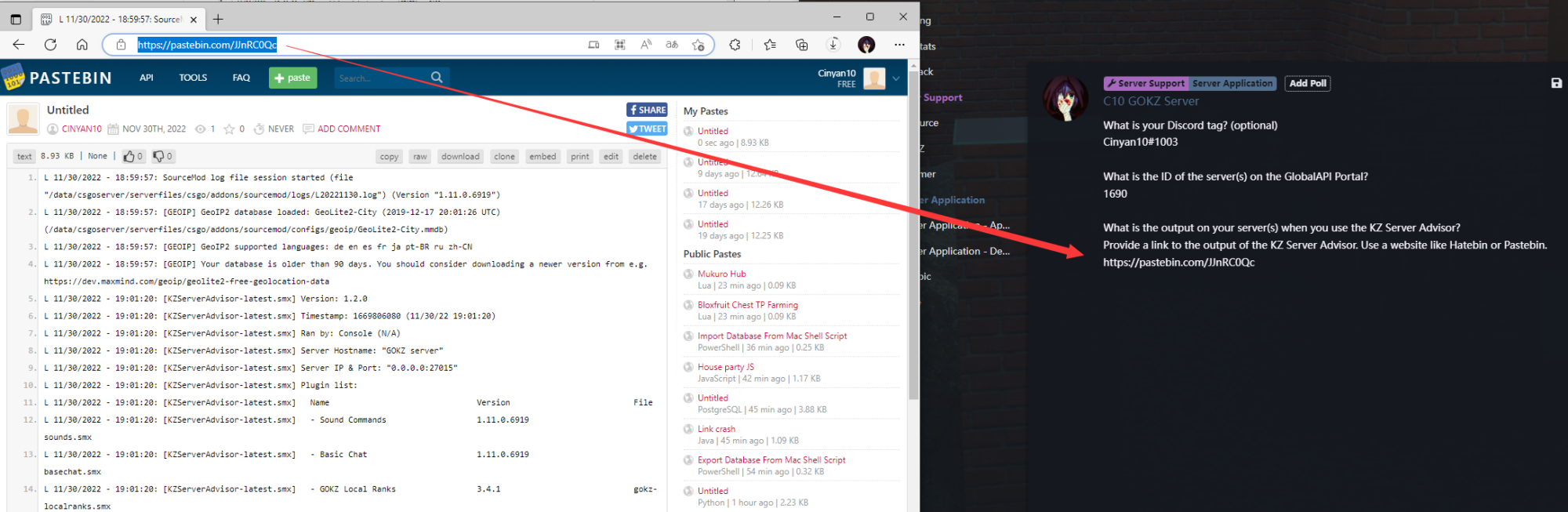Click the enter-mobile-view icon in address bar
This screenshot has width=1568, height=512.
coord(593,45)
